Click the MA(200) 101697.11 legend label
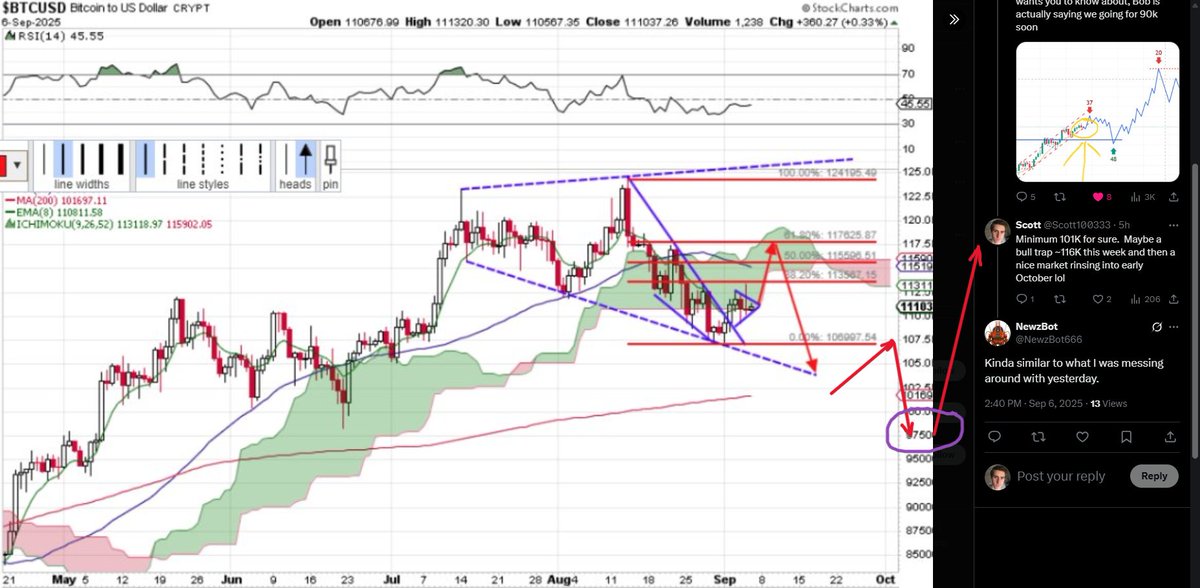Image resolution: width=1200 pixels, height=588 pixels. click(59, 201)
